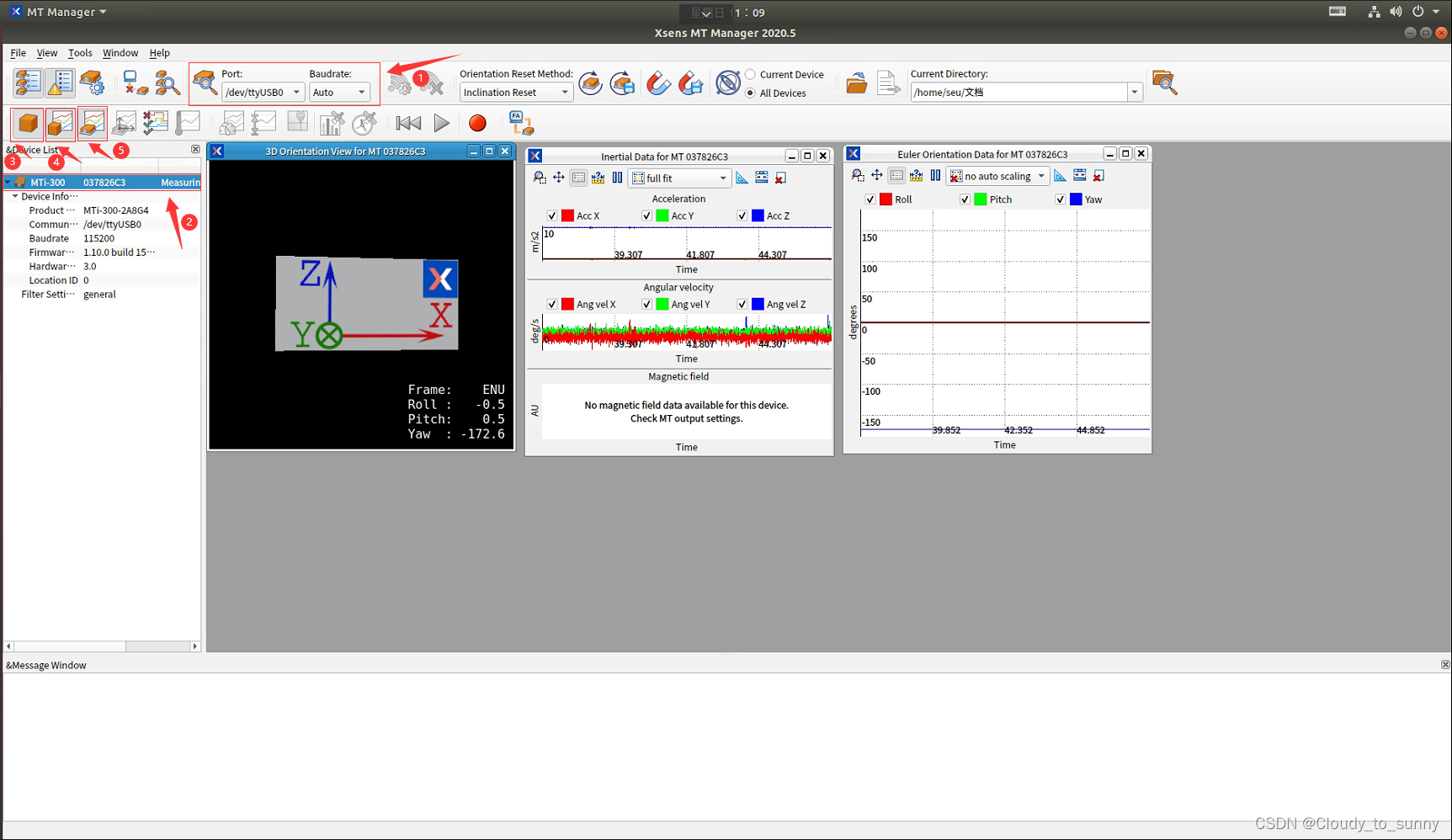The height and width of the screenshot is (840, 1452).
Task: Click the scan single port icon beside Port
Action: pyautogui.click(x=205, y=82)
